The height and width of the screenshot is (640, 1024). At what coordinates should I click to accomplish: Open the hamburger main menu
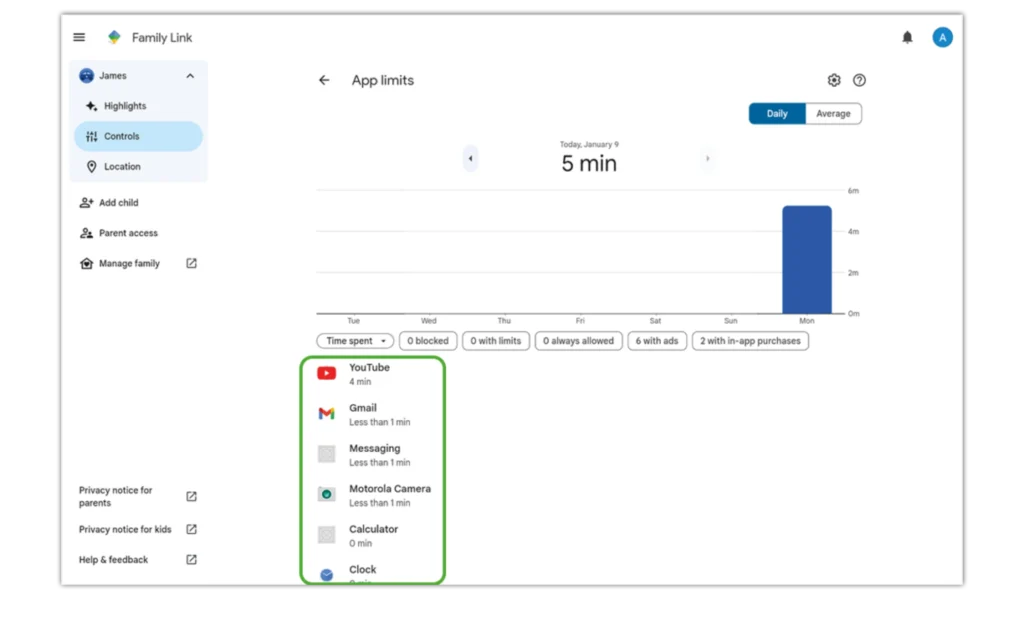(79, 37)
